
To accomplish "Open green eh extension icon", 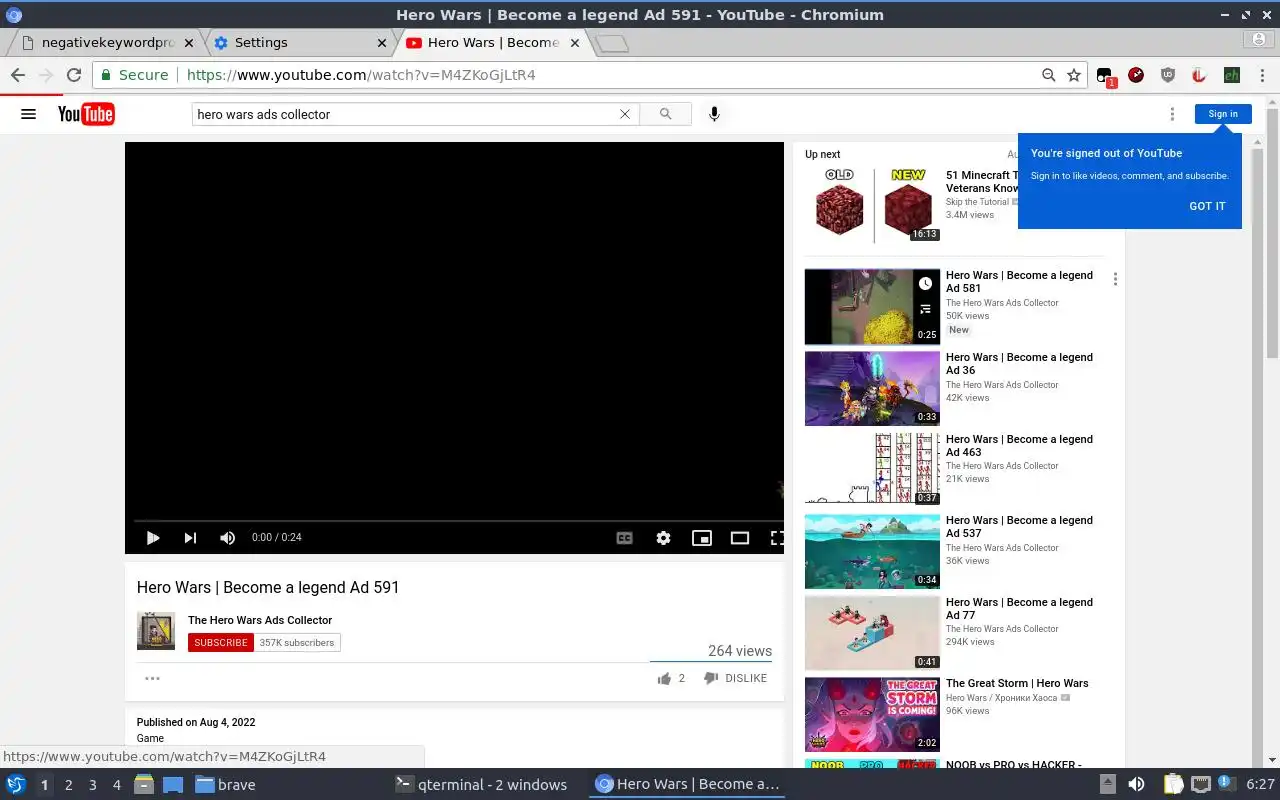I will (x=1232, y=75).
